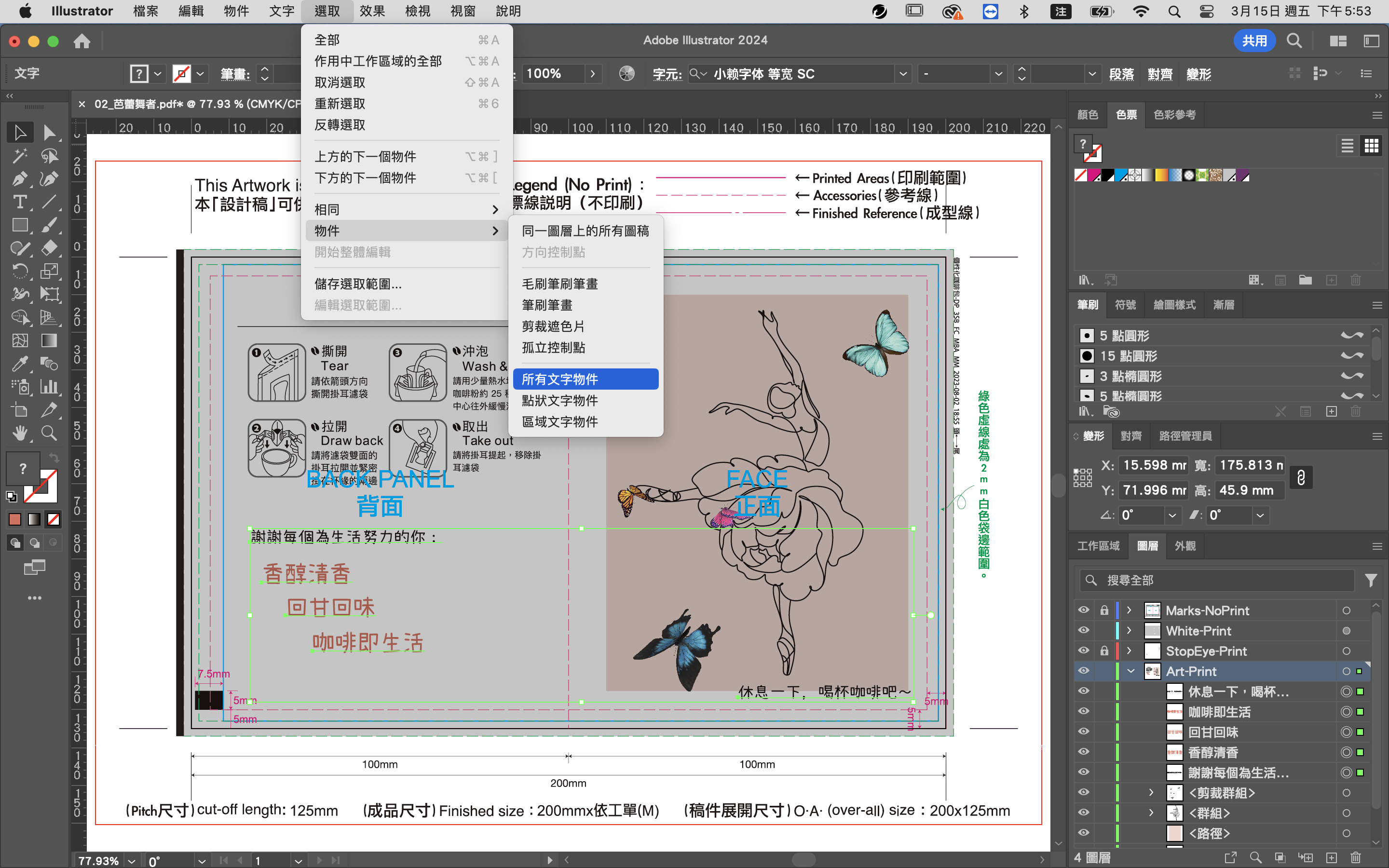Select the Hand tool
This screenshot has height=868, width=1389.
pyautogui.click(x=20, y=434)
